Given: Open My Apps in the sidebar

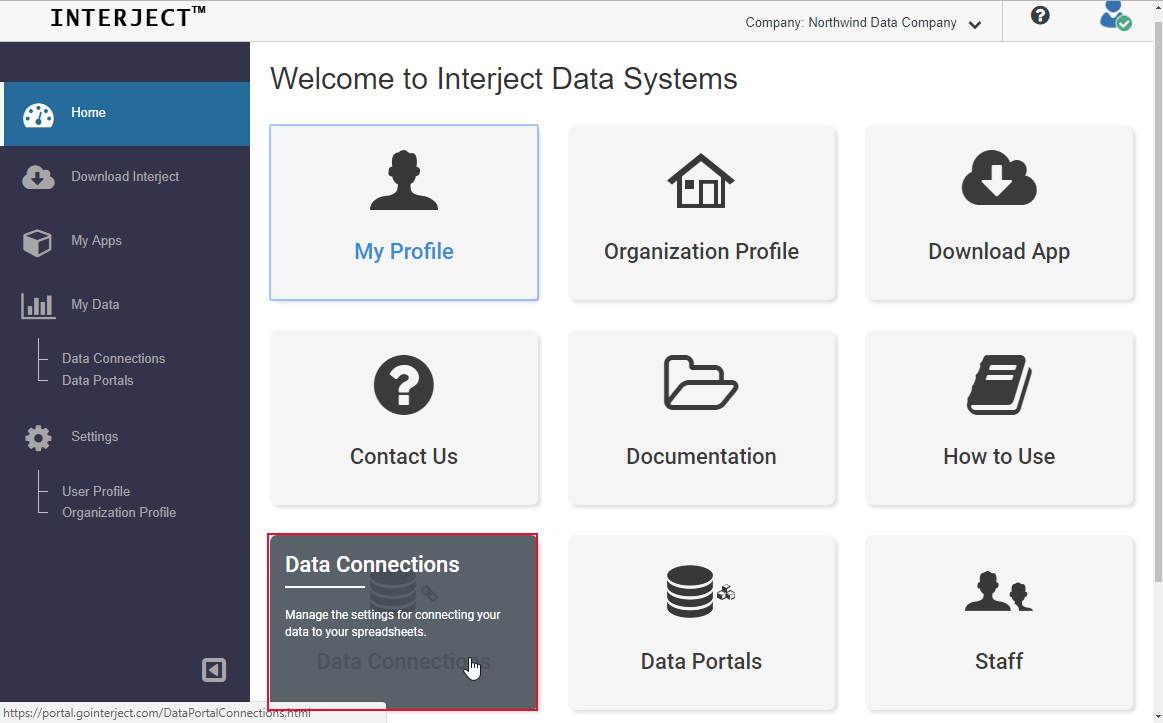Looking at the screenshot, I should 96,240.
